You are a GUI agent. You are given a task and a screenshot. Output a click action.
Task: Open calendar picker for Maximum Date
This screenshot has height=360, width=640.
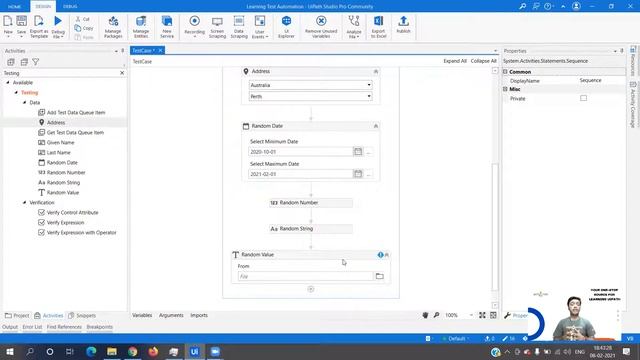tap(358, 174)
